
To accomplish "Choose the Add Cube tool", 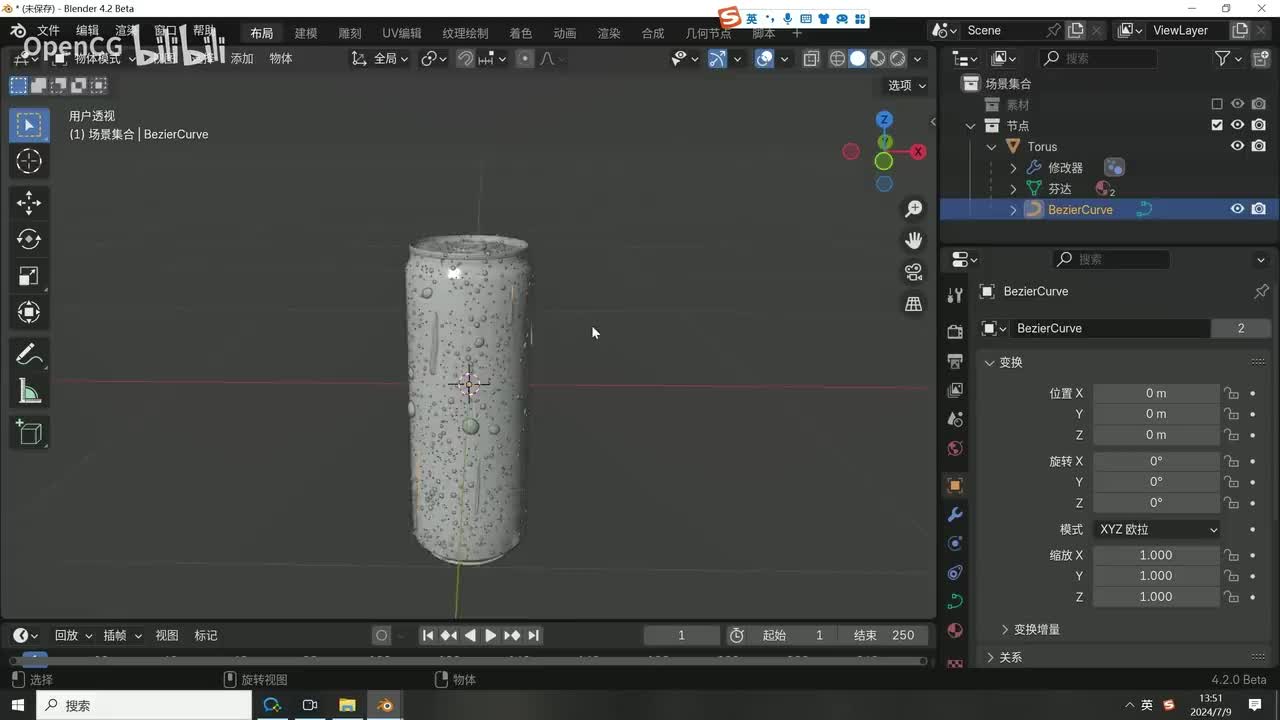I will pyautogui.click(x=29, y=432).
